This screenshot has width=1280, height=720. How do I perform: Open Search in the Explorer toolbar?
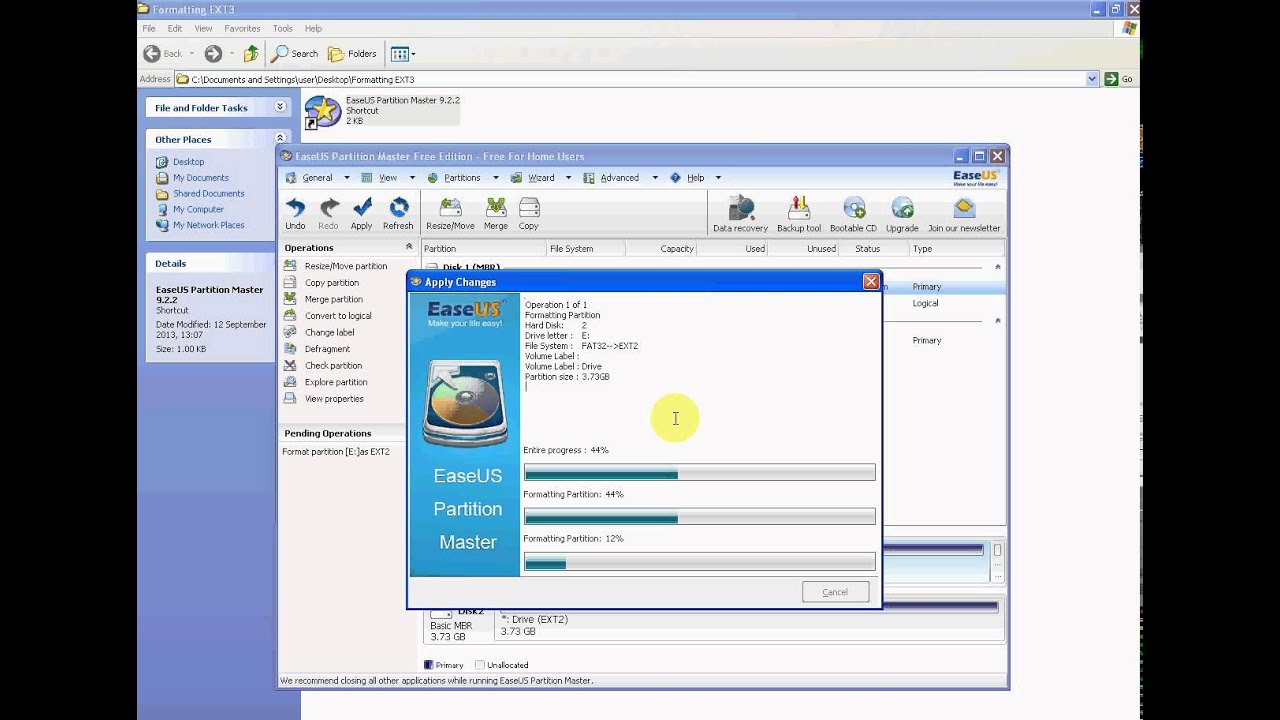point(295,53)
